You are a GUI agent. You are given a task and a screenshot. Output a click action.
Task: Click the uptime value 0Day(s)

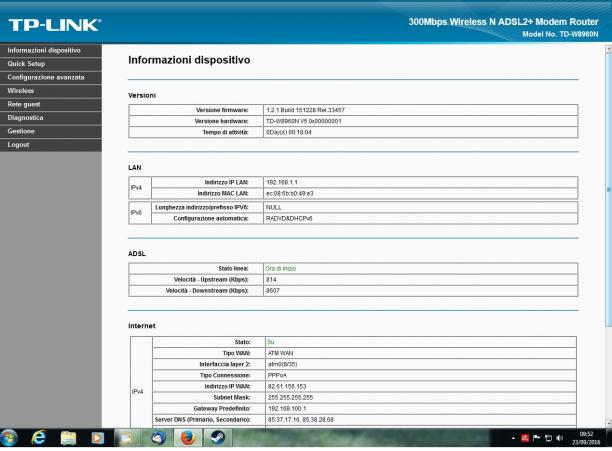pyautogui.click(x=289, y=132)
